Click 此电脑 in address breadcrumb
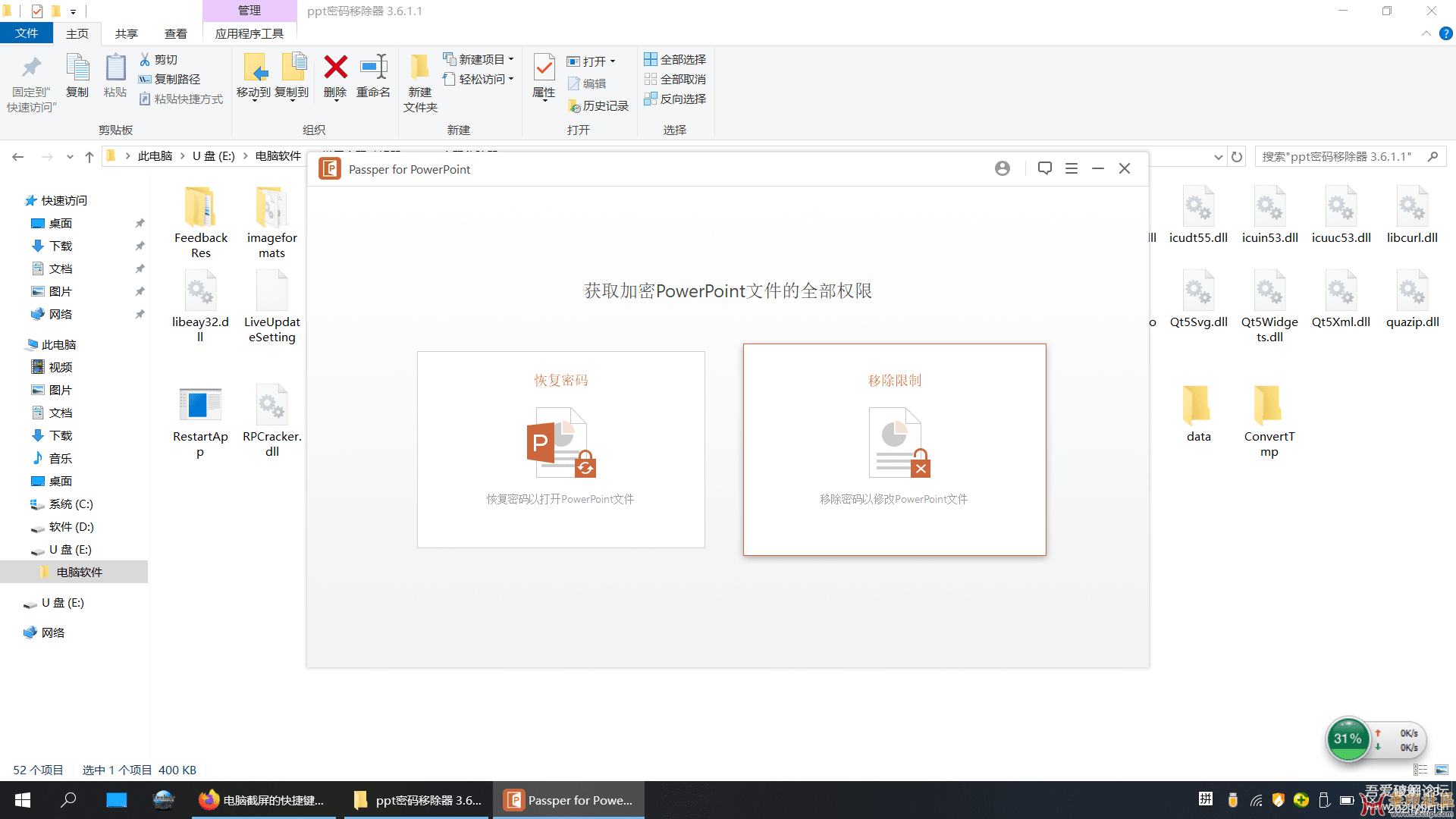The width and height of the screenshot is (1456, 819). [x=155, y=155]
